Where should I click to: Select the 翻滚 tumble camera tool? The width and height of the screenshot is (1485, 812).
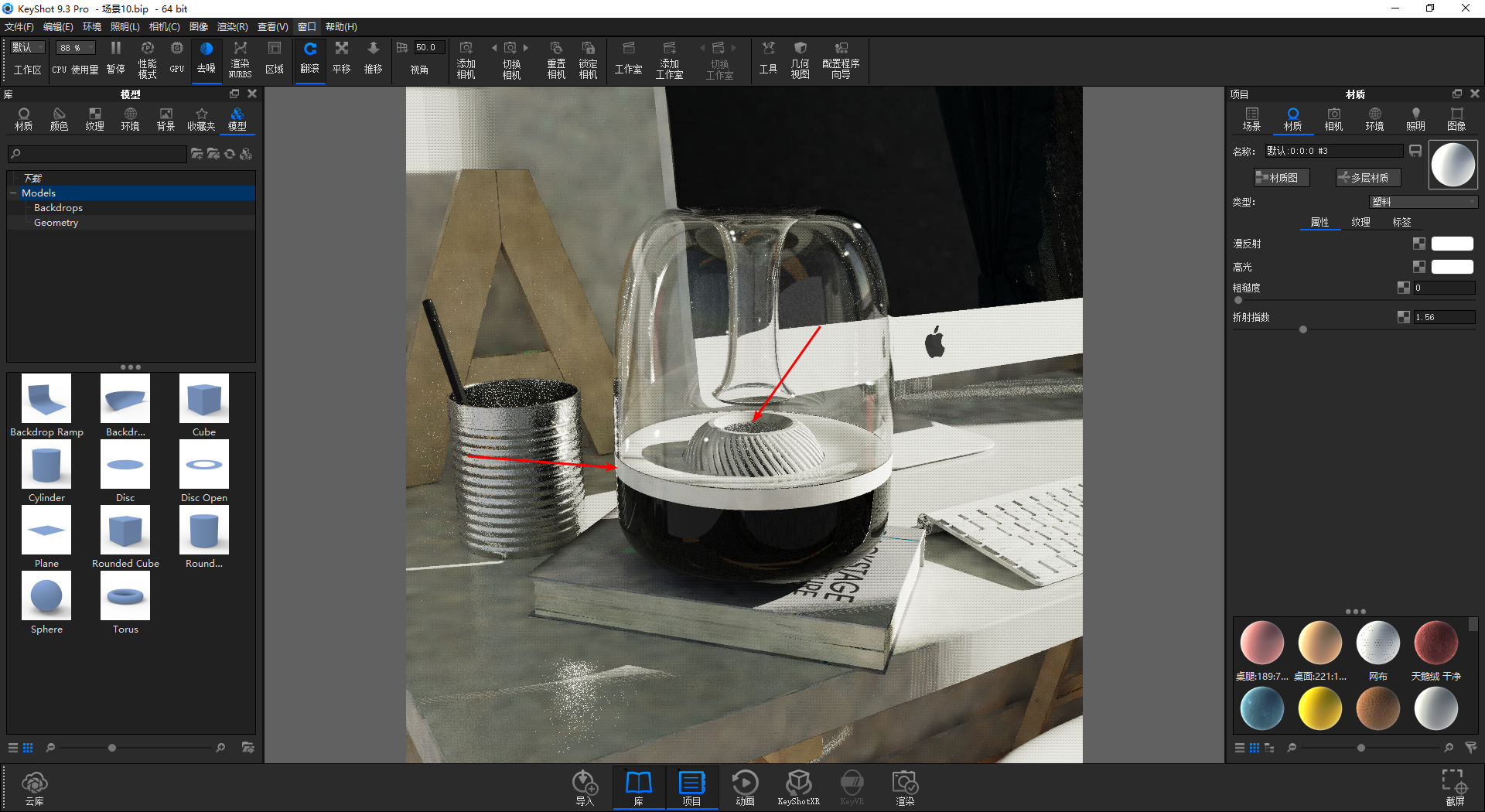coord(309,57)
